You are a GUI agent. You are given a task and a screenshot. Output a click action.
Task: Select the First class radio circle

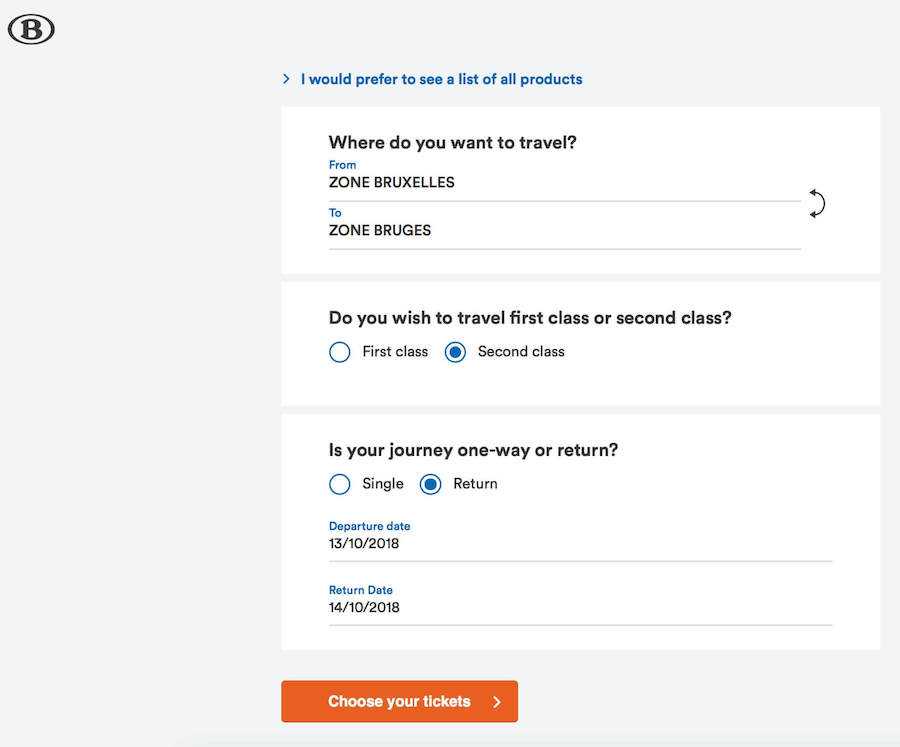coord(340,352)
